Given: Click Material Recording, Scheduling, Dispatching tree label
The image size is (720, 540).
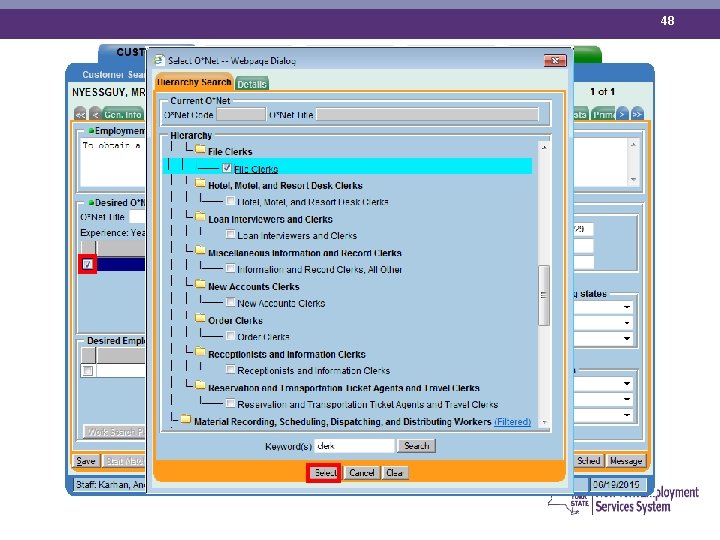Looking at the screenshot, I should point(343,422).
